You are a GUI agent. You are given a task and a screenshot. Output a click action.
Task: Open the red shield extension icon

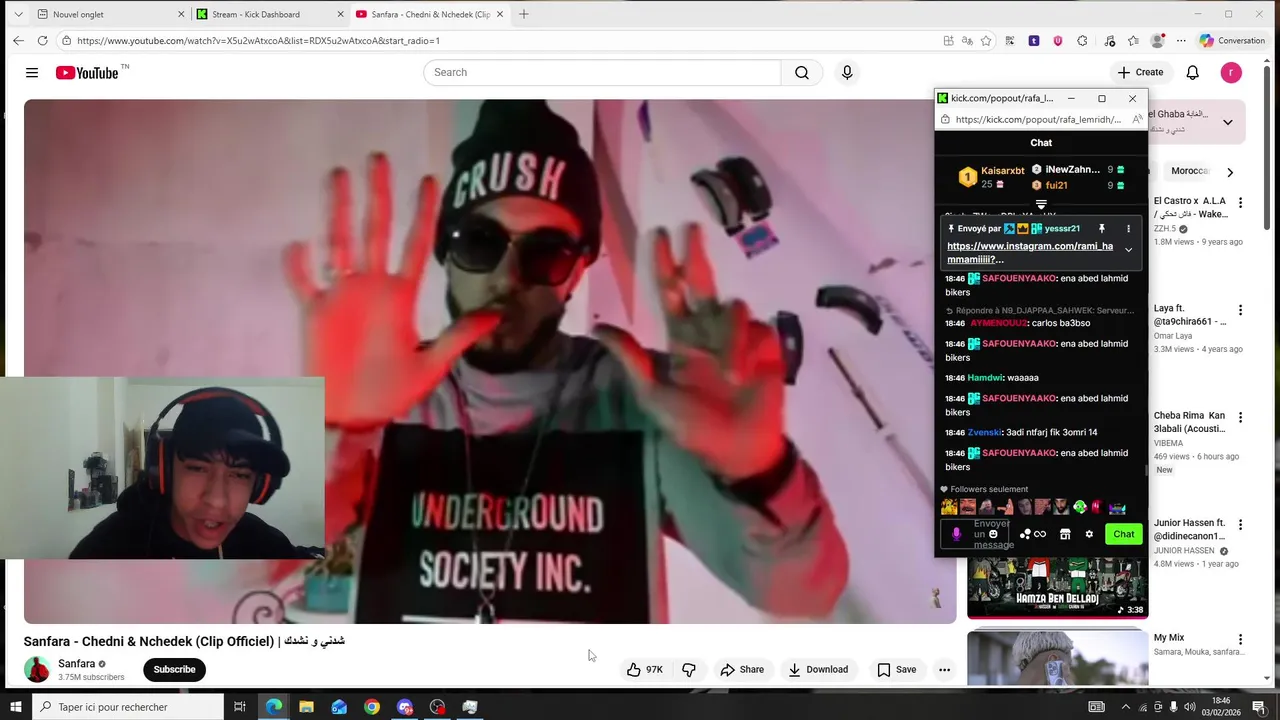point(1058,41)
